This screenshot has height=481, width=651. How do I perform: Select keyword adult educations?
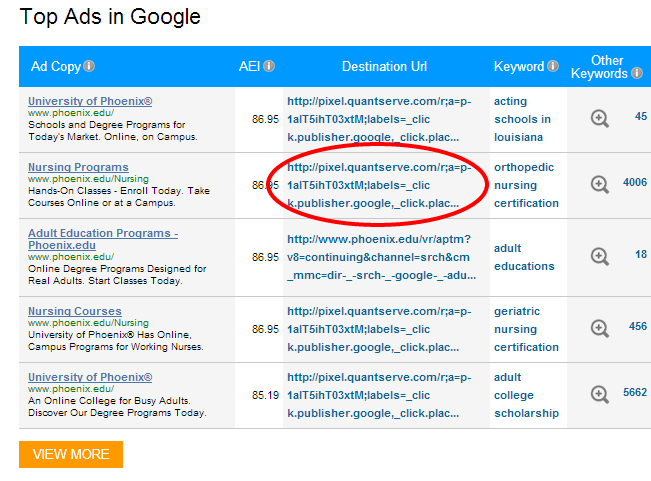524,257
